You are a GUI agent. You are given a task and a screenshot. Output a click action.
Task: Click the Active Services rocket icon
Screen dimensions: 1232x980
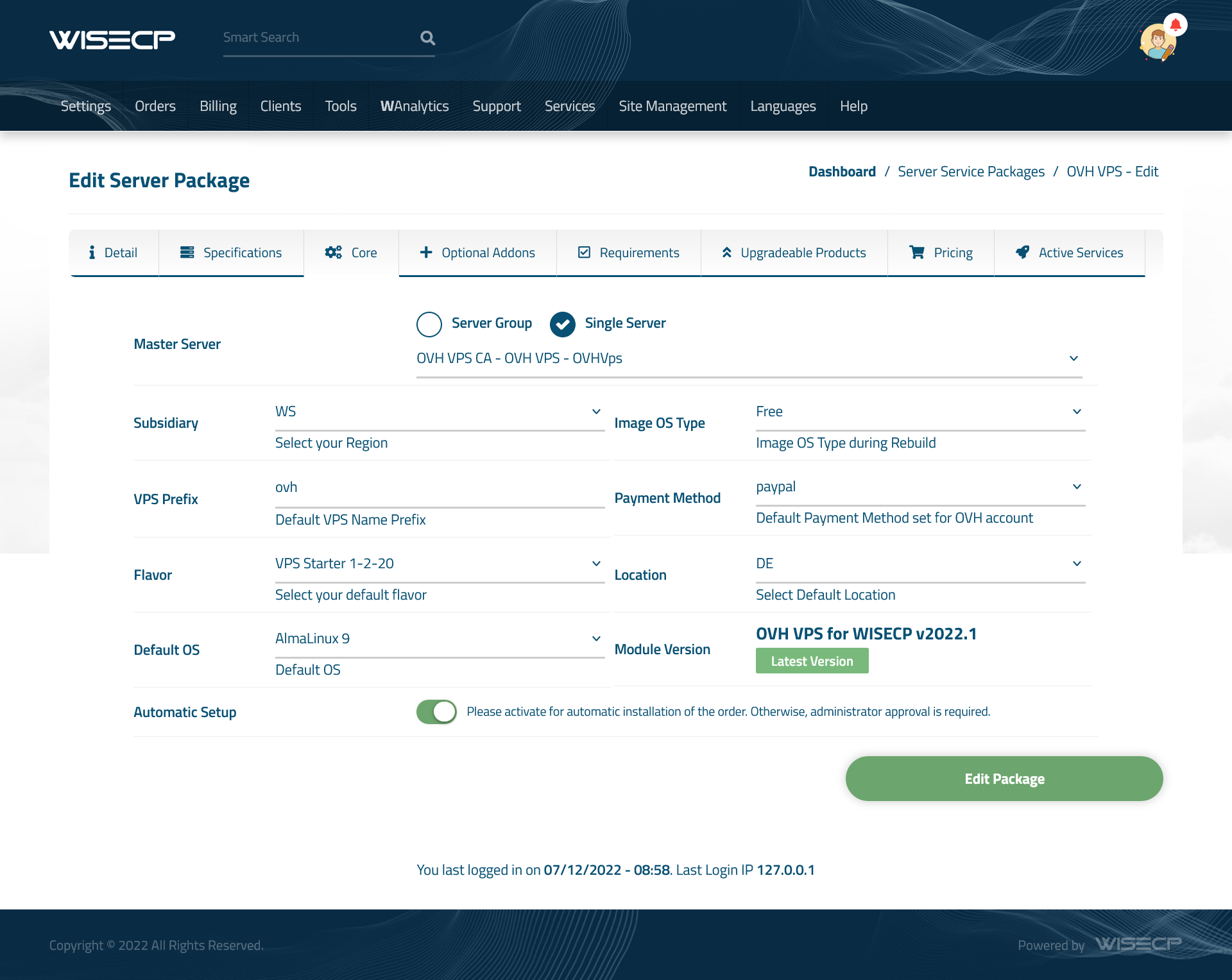point(1023,253)
